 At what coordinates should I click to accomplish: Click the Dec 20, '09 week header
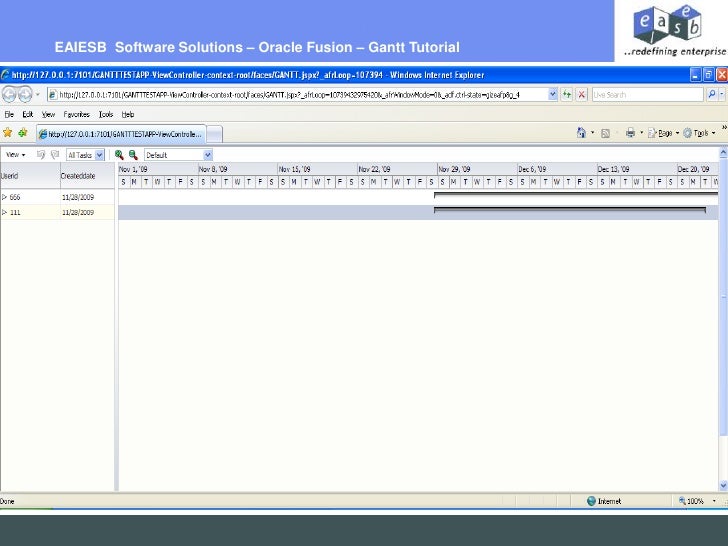(697, 169)
